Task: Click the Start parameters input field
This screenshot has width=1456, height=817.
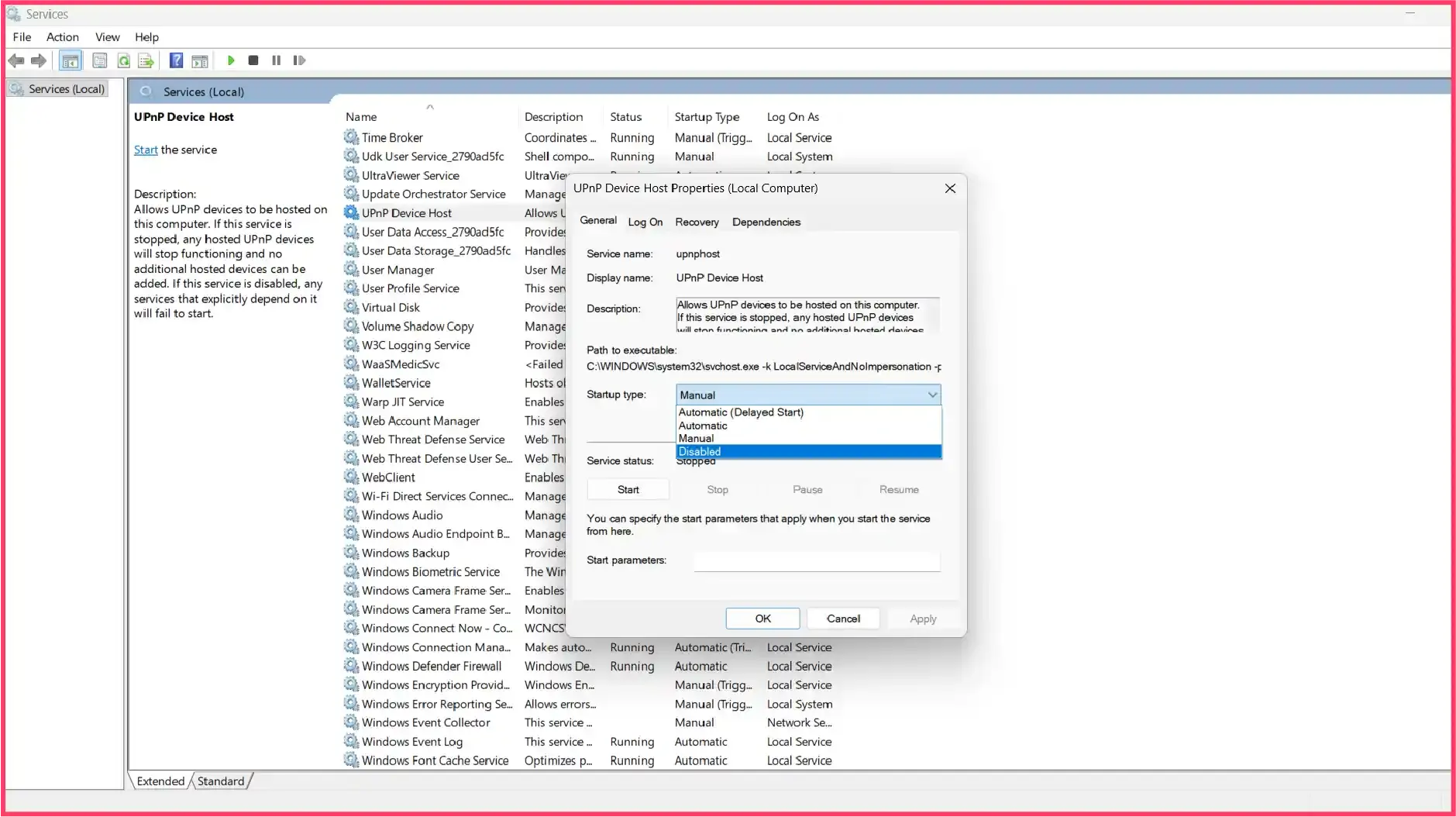Action: pos(816,561)
